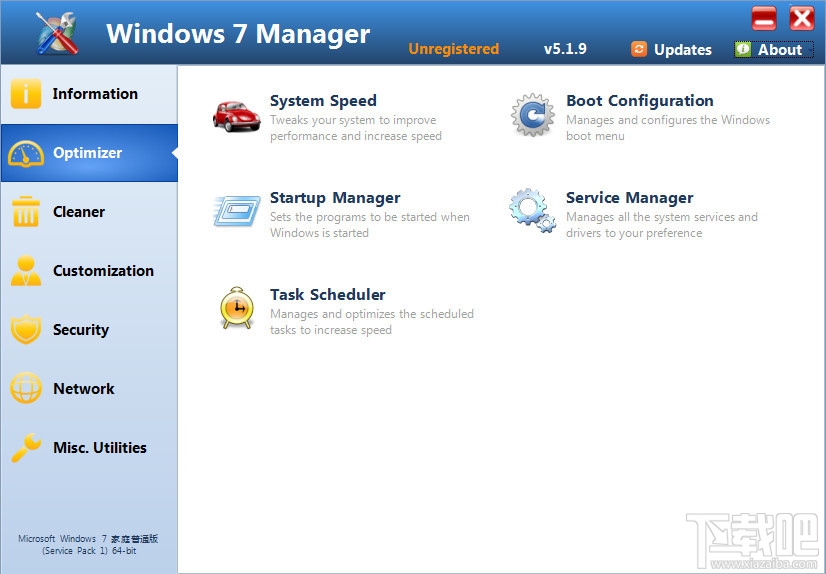The height and width of the screenshot is (574, 826).
Task: Go to the Security tab label
Action: [x=81, y=330]
